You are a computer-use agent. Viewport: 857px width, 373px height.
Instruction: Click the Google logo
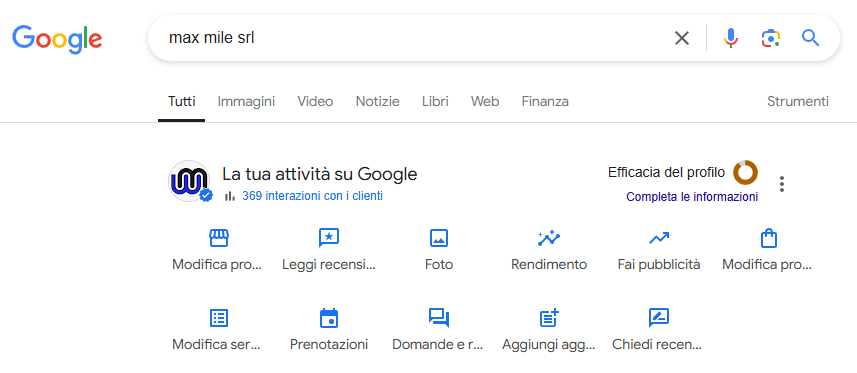coord(57,39)
